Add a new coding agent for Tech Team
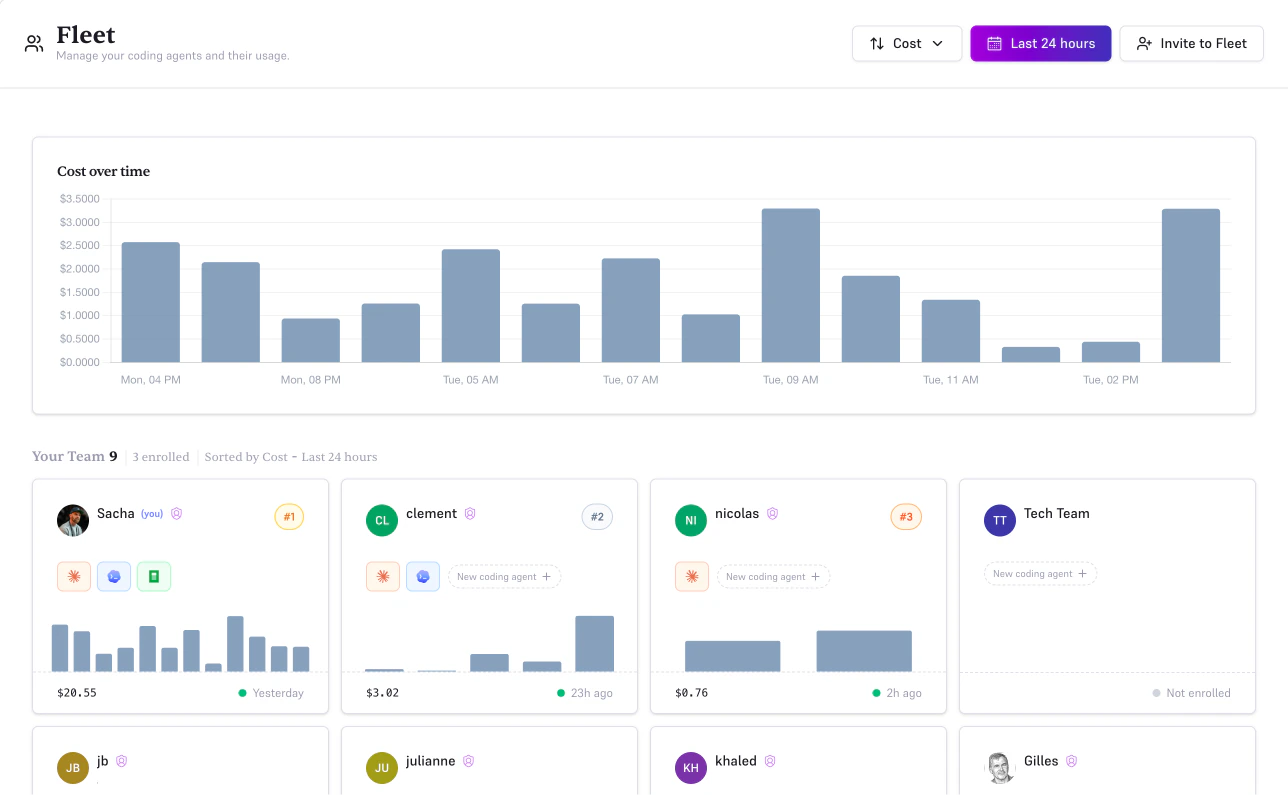This screenshot has height=795, width=1288. point(1040,573)
